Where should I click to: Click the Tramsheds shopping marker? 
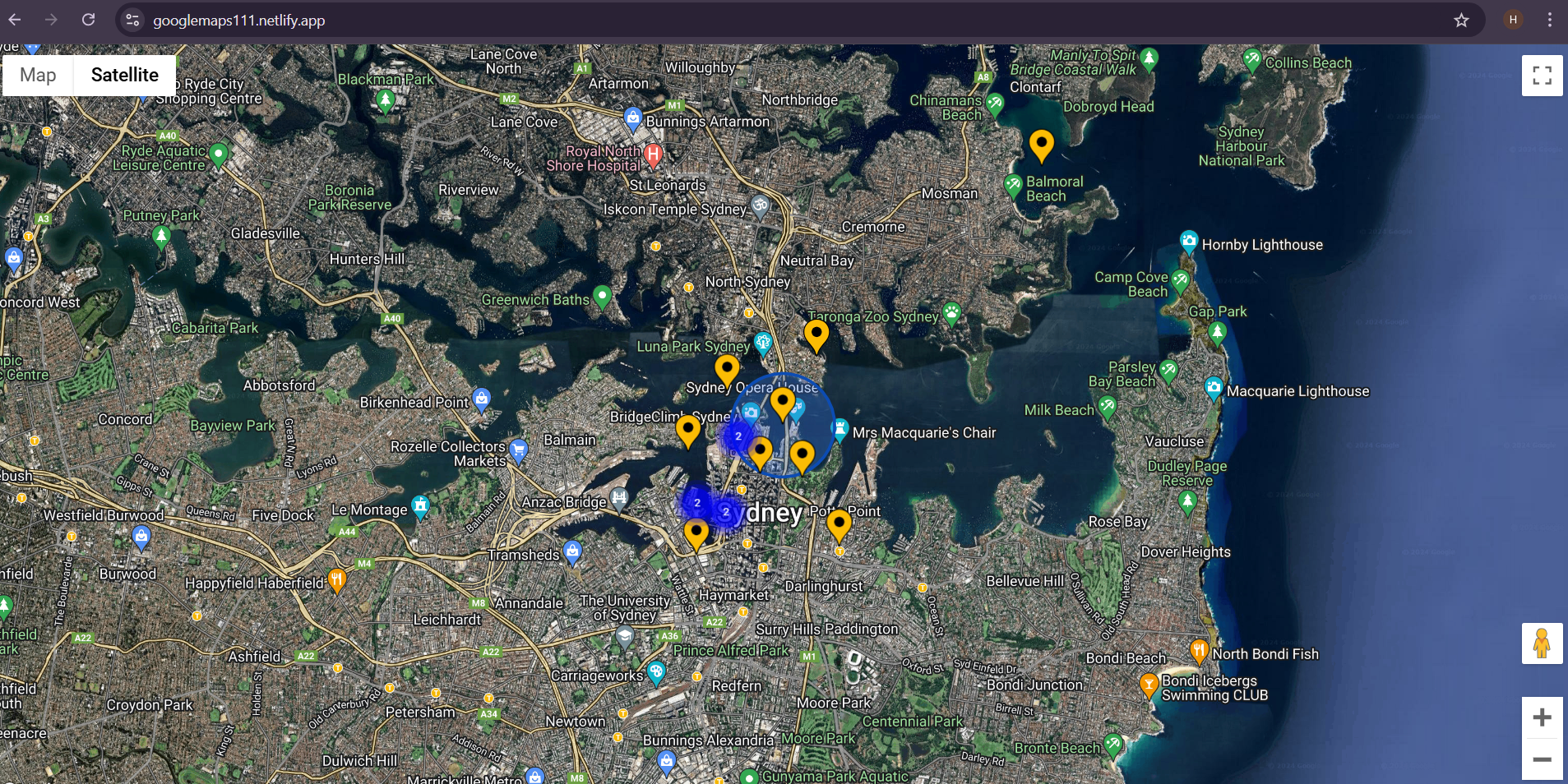coord(573,551)
